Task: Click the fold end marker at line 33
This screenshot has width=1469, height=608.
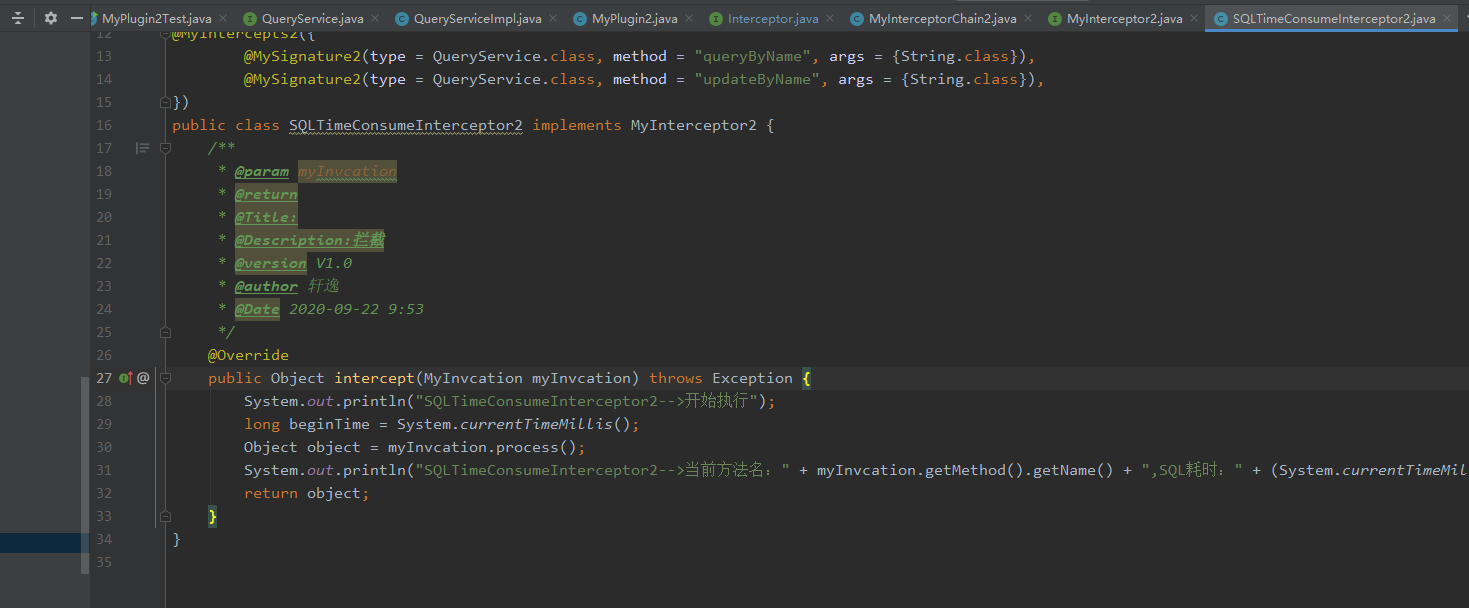Action: click(166, 516)
